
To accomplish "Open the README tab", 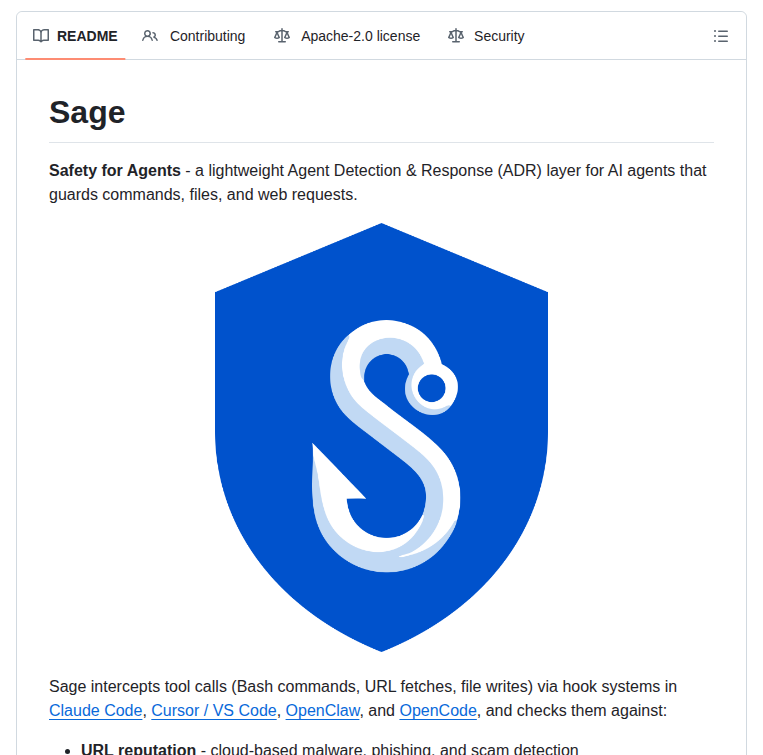I will click(75, 36).
